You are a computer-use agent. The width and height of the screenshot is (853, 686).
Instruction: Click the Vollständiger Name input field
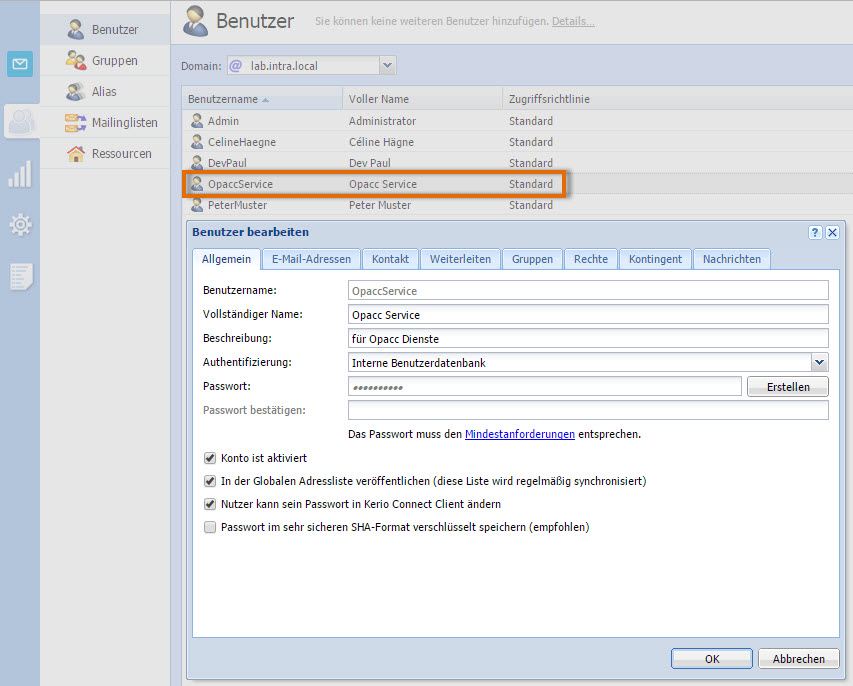pyautogui.click(x=588, y=314)
